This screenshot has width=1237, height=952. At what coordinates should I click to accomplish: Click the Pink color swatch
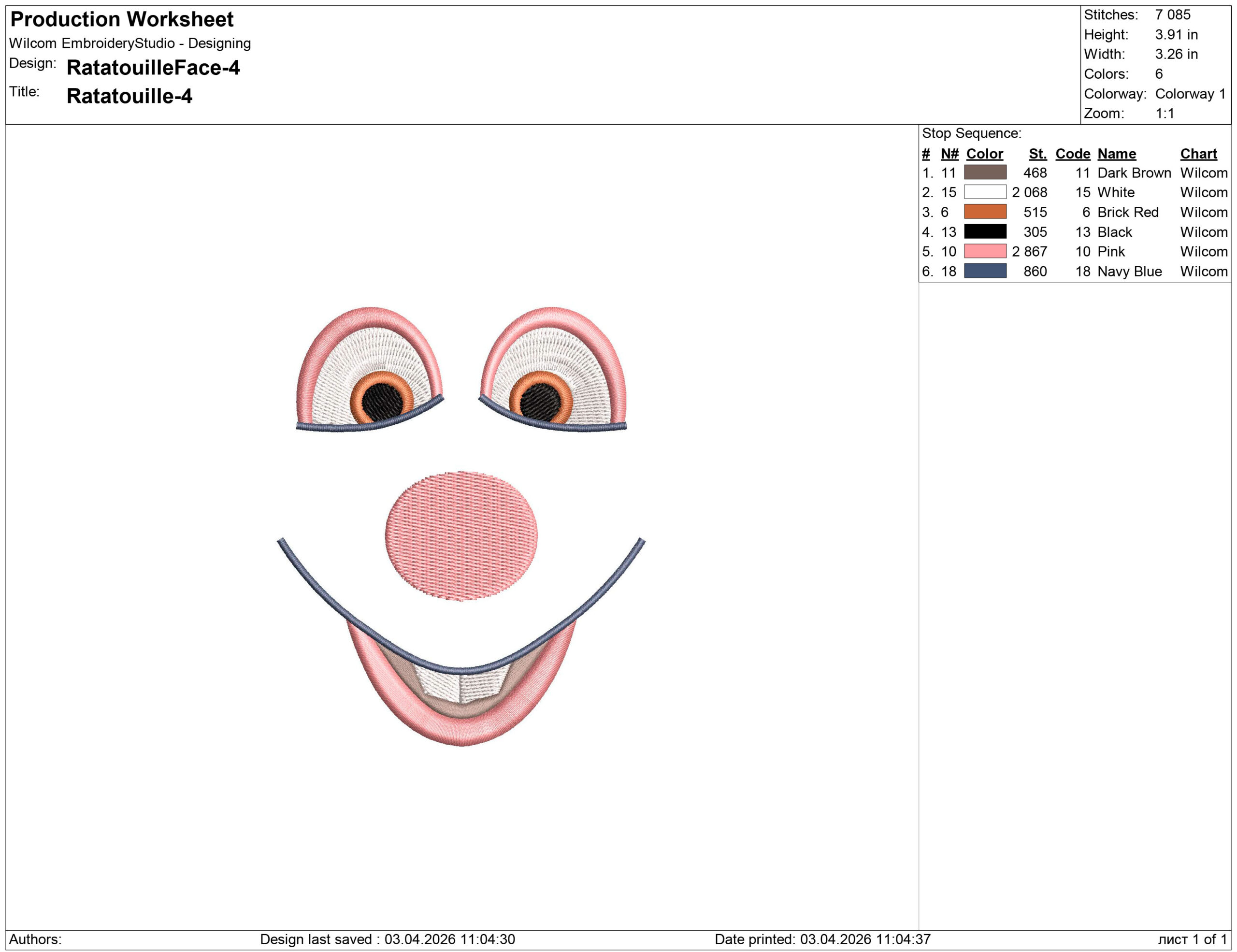pos(985,251)
